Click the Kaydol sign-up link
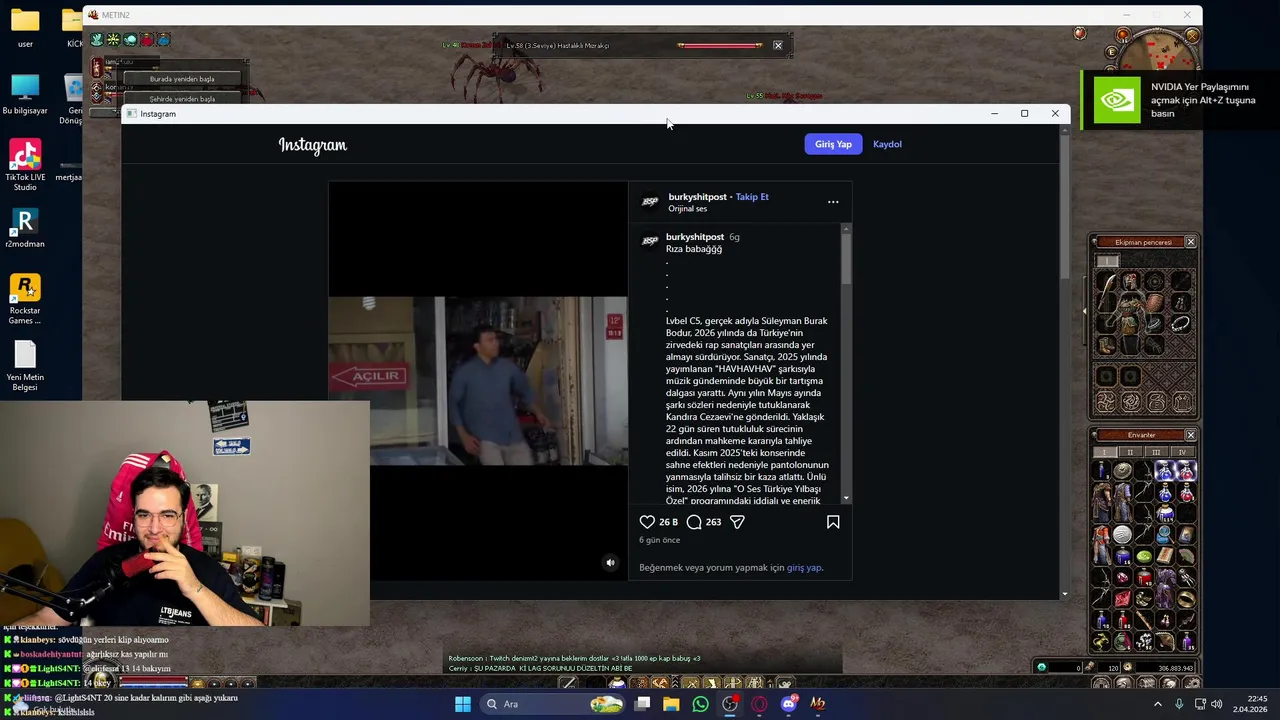The image size is (1280, 720). point(887,144)
